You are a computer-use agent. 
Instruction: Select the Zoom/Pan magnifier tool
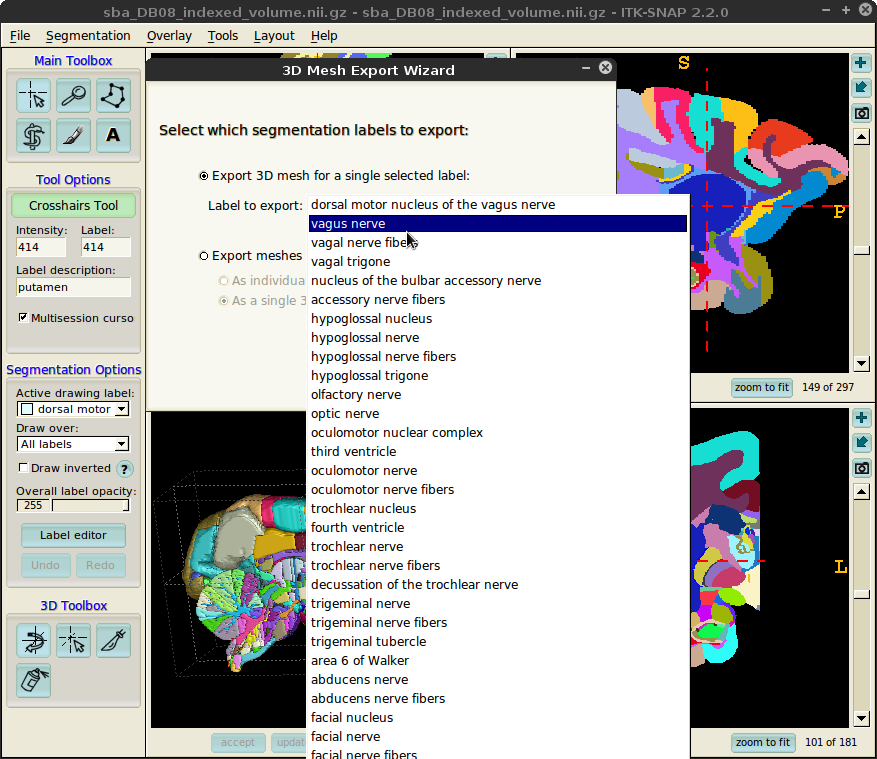click(73, 96)
